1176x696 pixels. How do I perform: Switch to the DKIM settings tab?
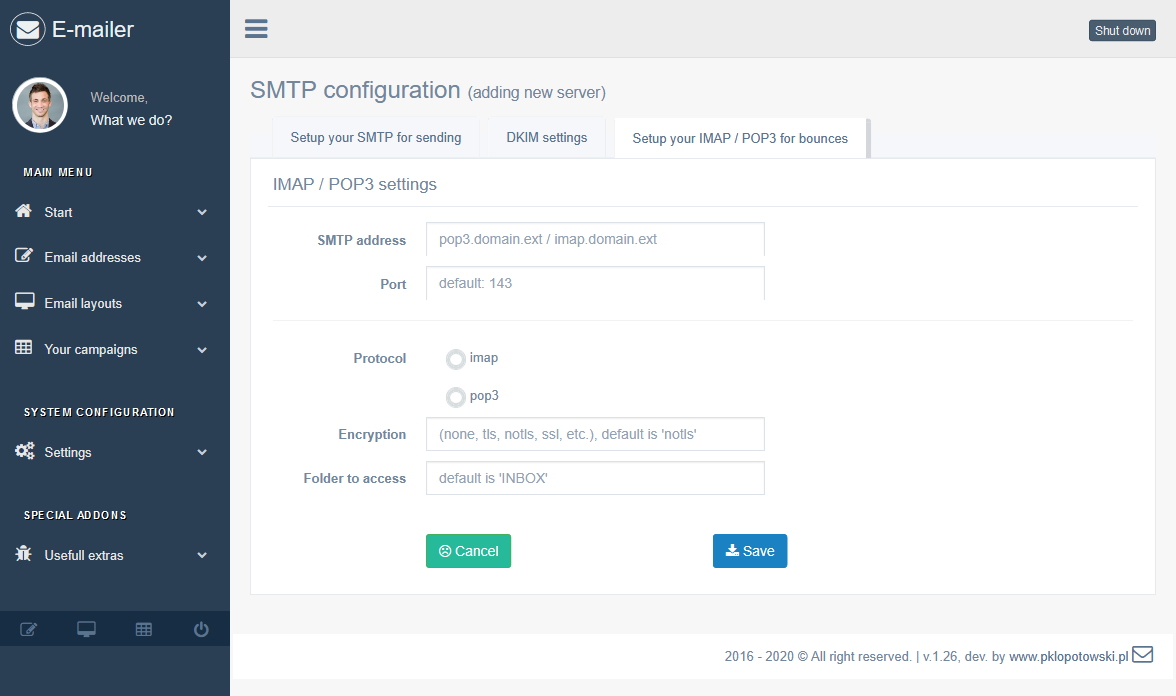(x=546, y=138)
